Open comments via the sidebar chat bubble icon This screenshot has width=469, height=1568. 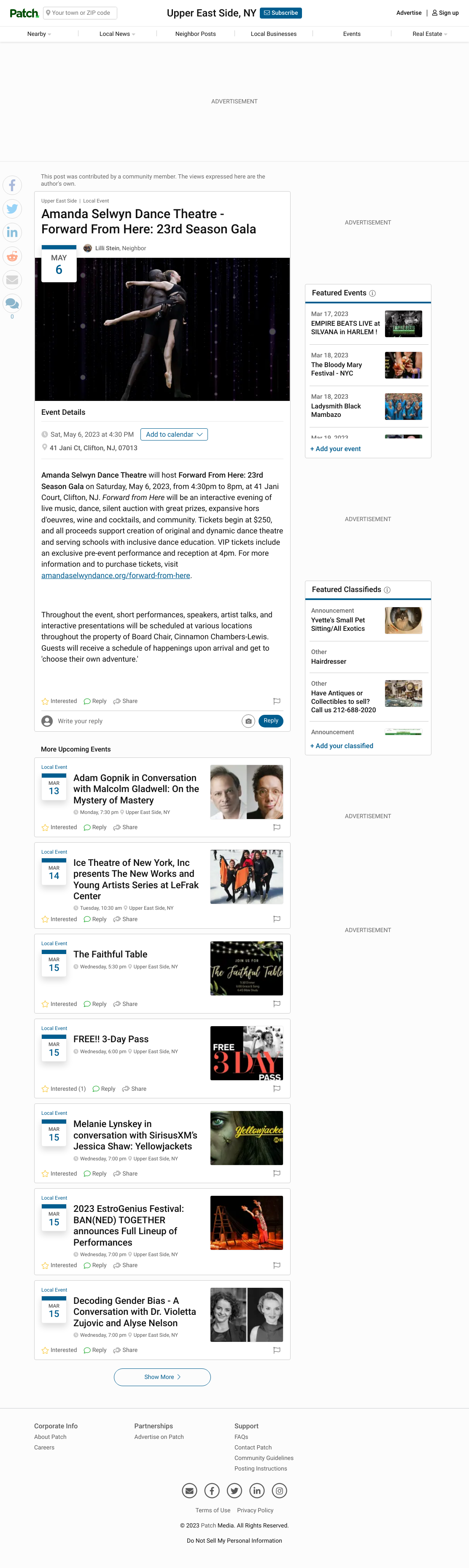tap(12, 303)
